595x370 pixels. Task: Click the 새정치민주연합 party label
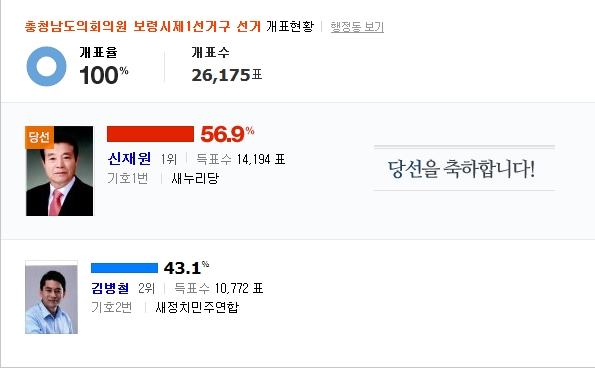(197, 307)
